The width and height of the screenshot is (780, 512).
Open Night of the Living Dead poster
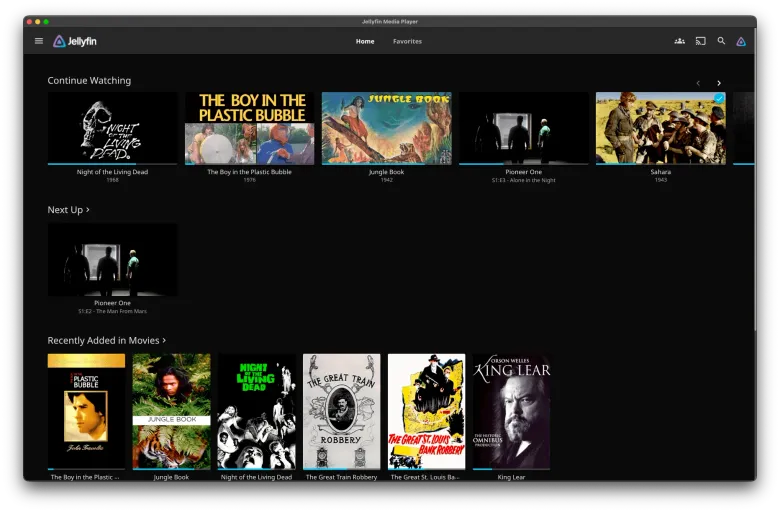256,411
